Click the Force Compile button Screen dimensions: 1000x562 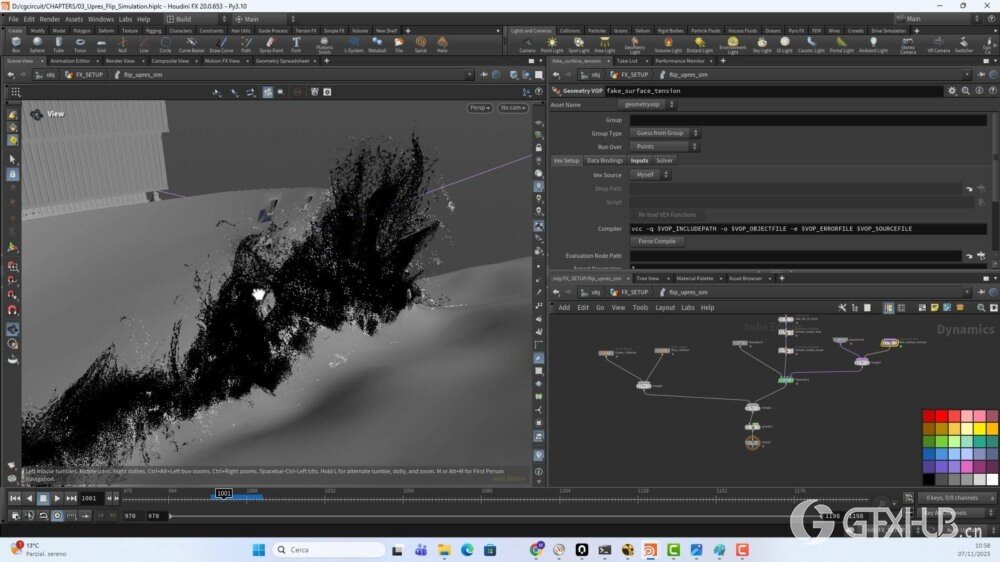click(657, 241)
